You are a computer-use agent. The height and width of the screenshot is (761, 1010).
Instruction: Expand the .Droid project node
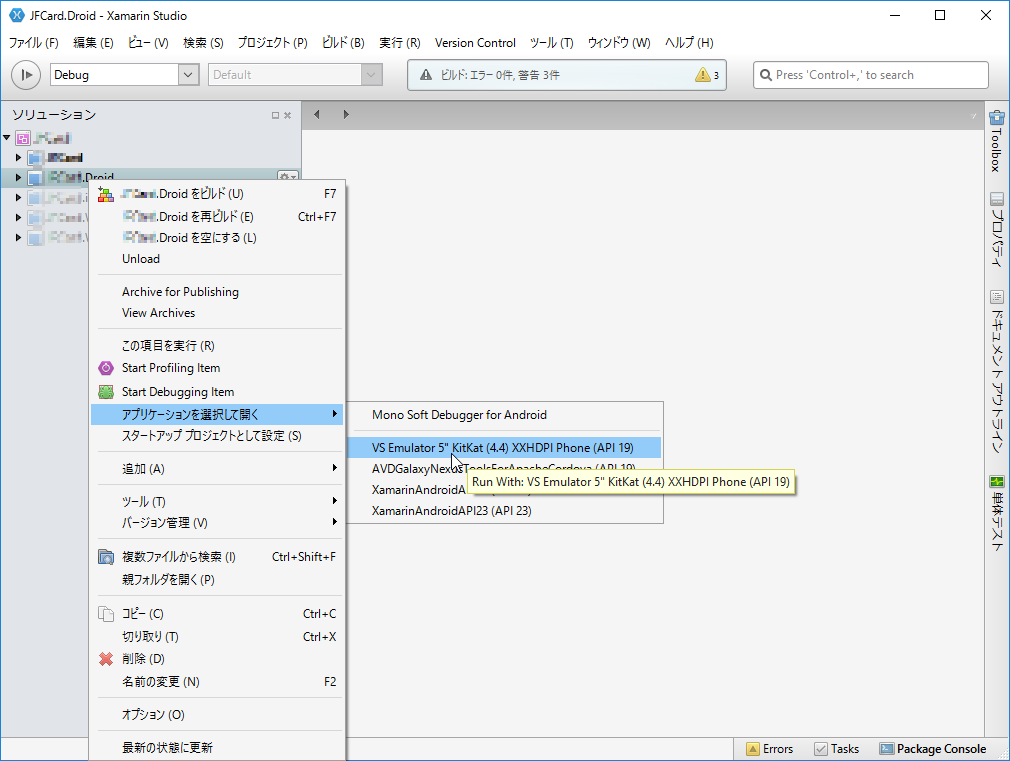tap(18, 177)
